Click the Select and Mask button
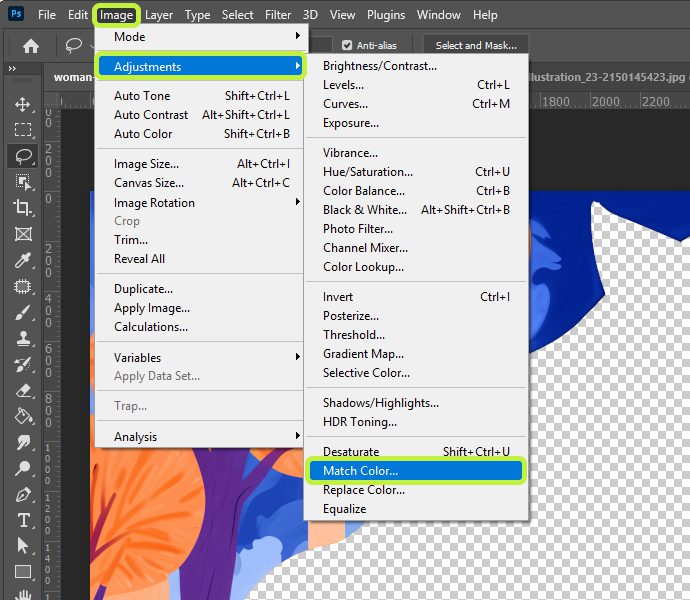The height and width of the screenshot is (600, 690). [476, 45]
